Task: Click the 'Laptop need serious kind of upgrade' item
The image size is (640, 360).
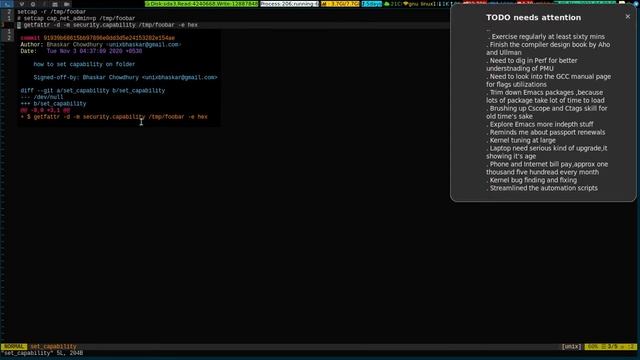Action: point(547,152)
